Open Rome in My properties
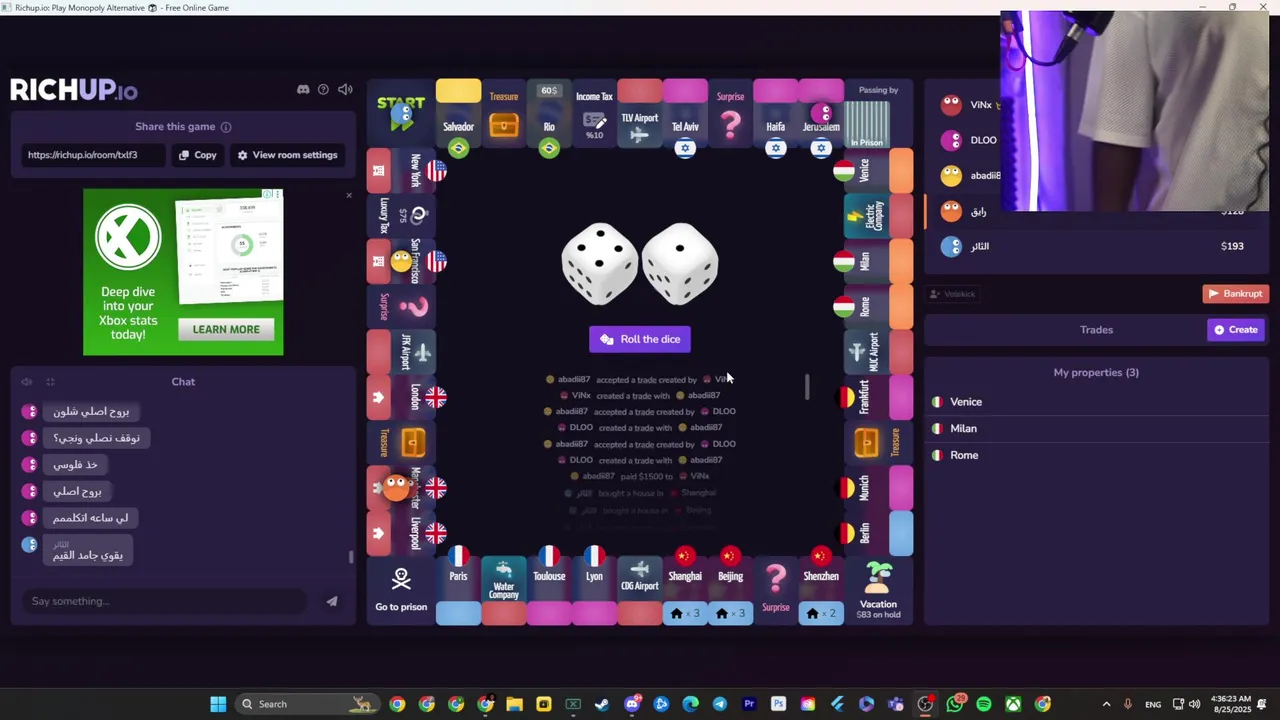 coord(1096,455)
